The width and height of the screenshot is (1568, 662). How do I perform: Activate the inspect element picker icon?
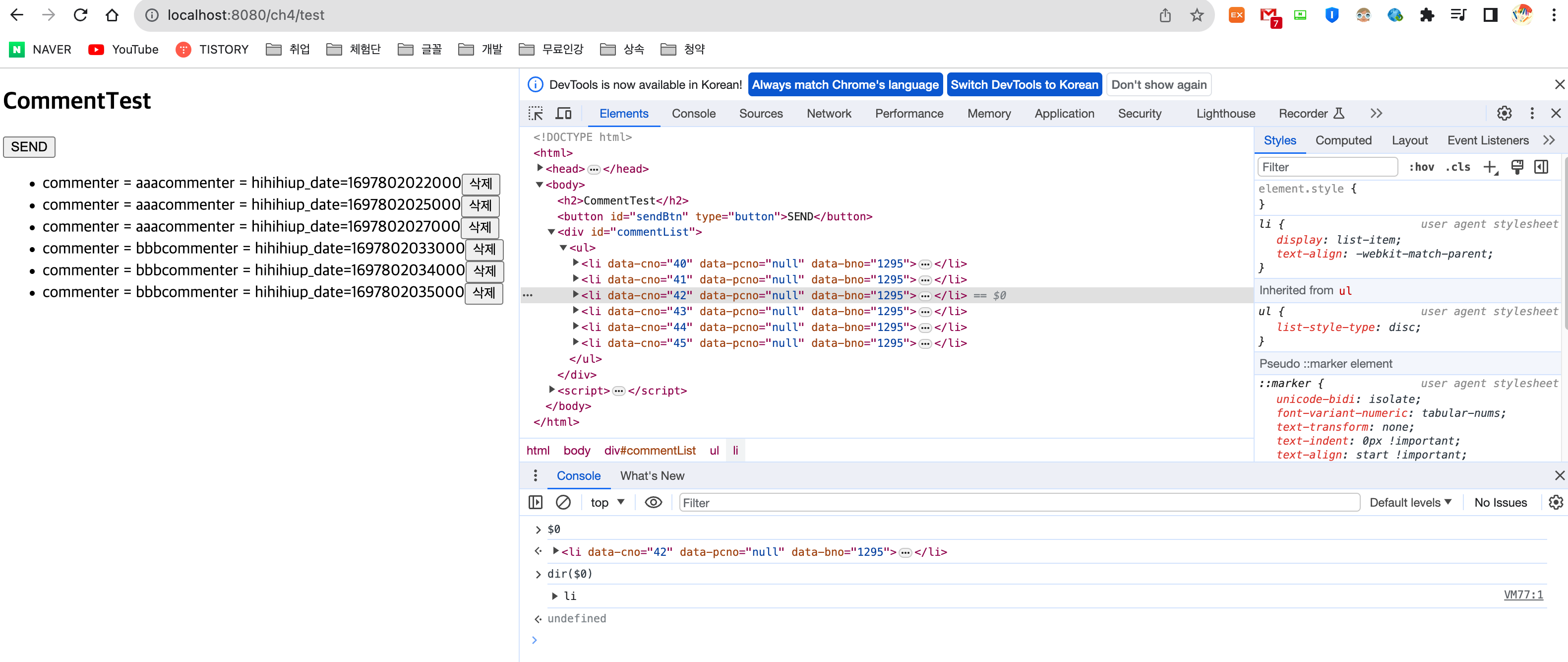(x=535, y=113)
